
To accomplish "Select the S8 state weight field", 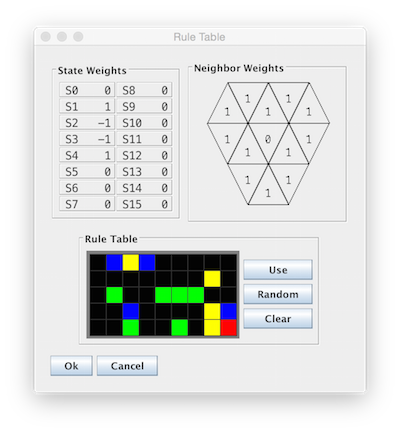I will (144, 90).
